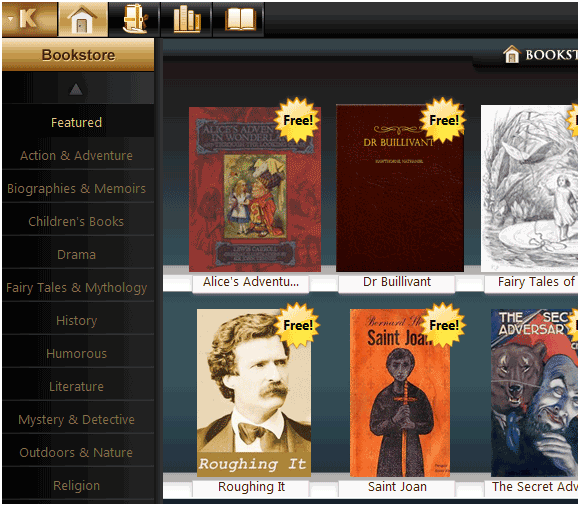580x506 pixels.
Task: Open the Saint Joan orange cover
Action: (400, 393)
